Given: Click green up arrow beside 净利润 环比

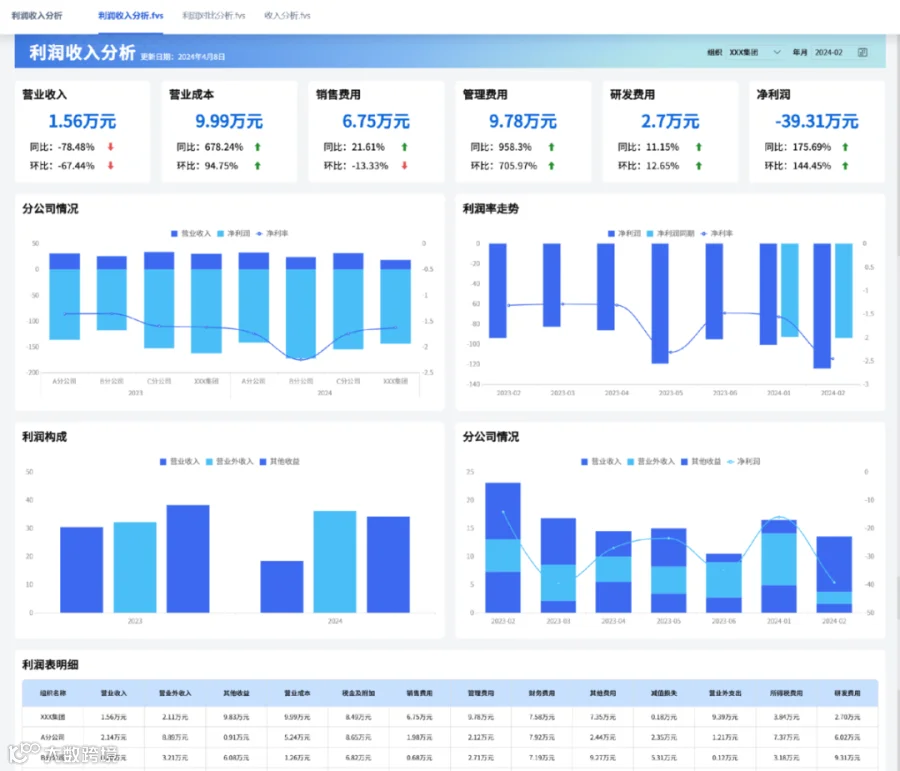Looking at the screenshot, I should 845,166.
